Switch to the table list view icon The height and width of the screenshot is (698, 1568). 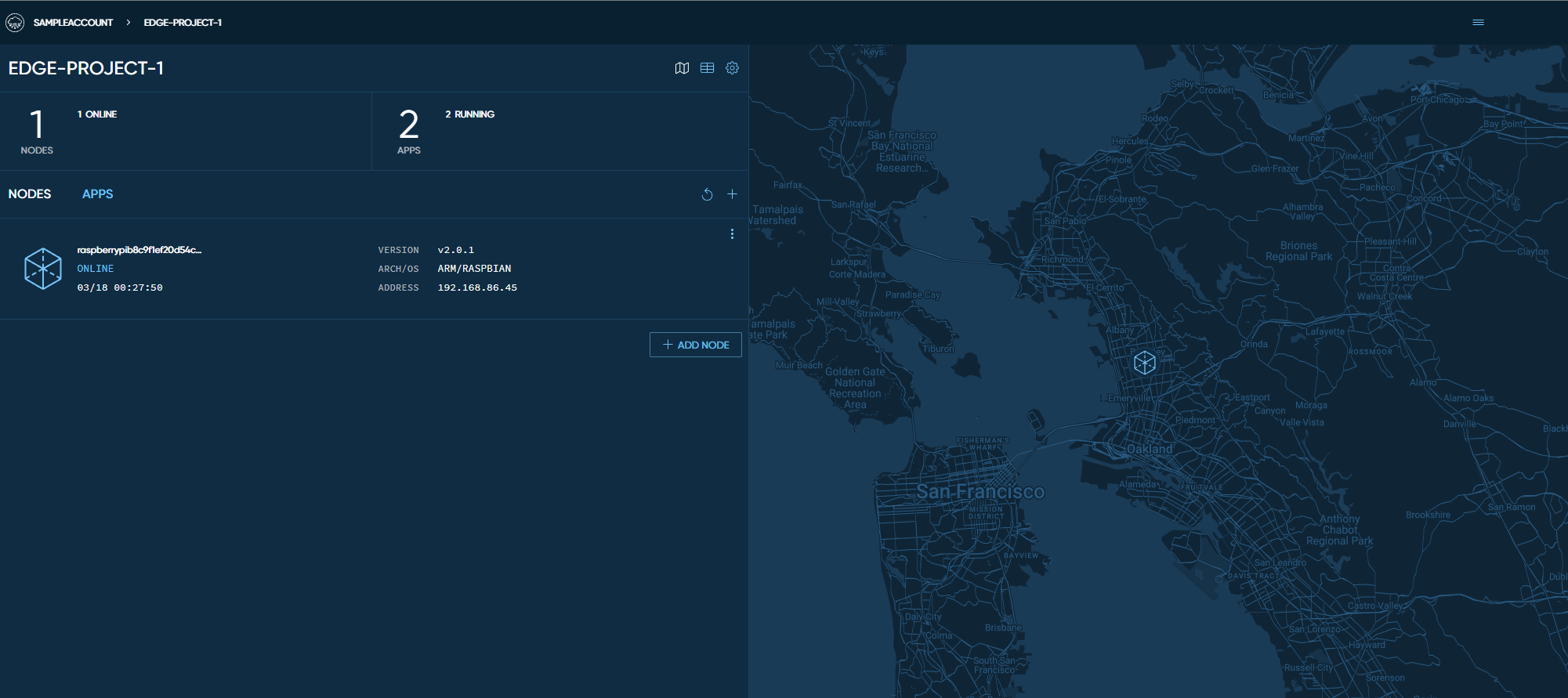707,68
